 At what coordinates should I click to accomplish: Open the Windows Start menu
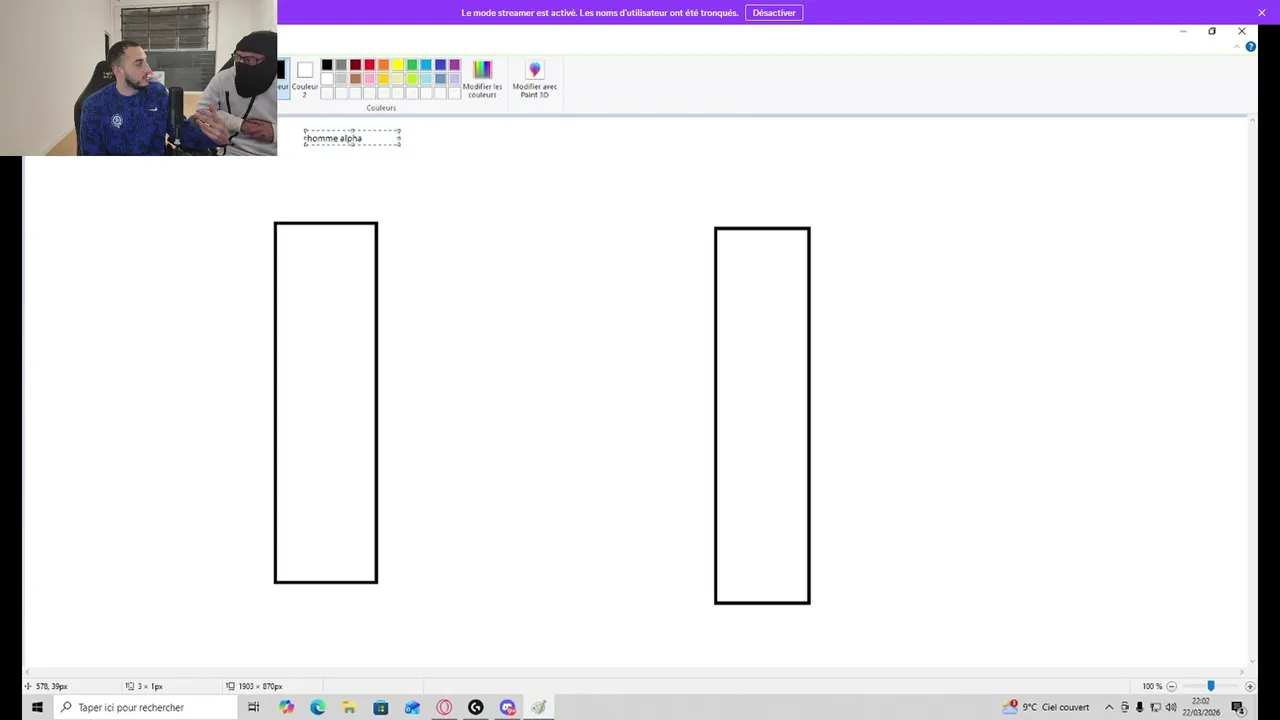(x=37, y=707)
